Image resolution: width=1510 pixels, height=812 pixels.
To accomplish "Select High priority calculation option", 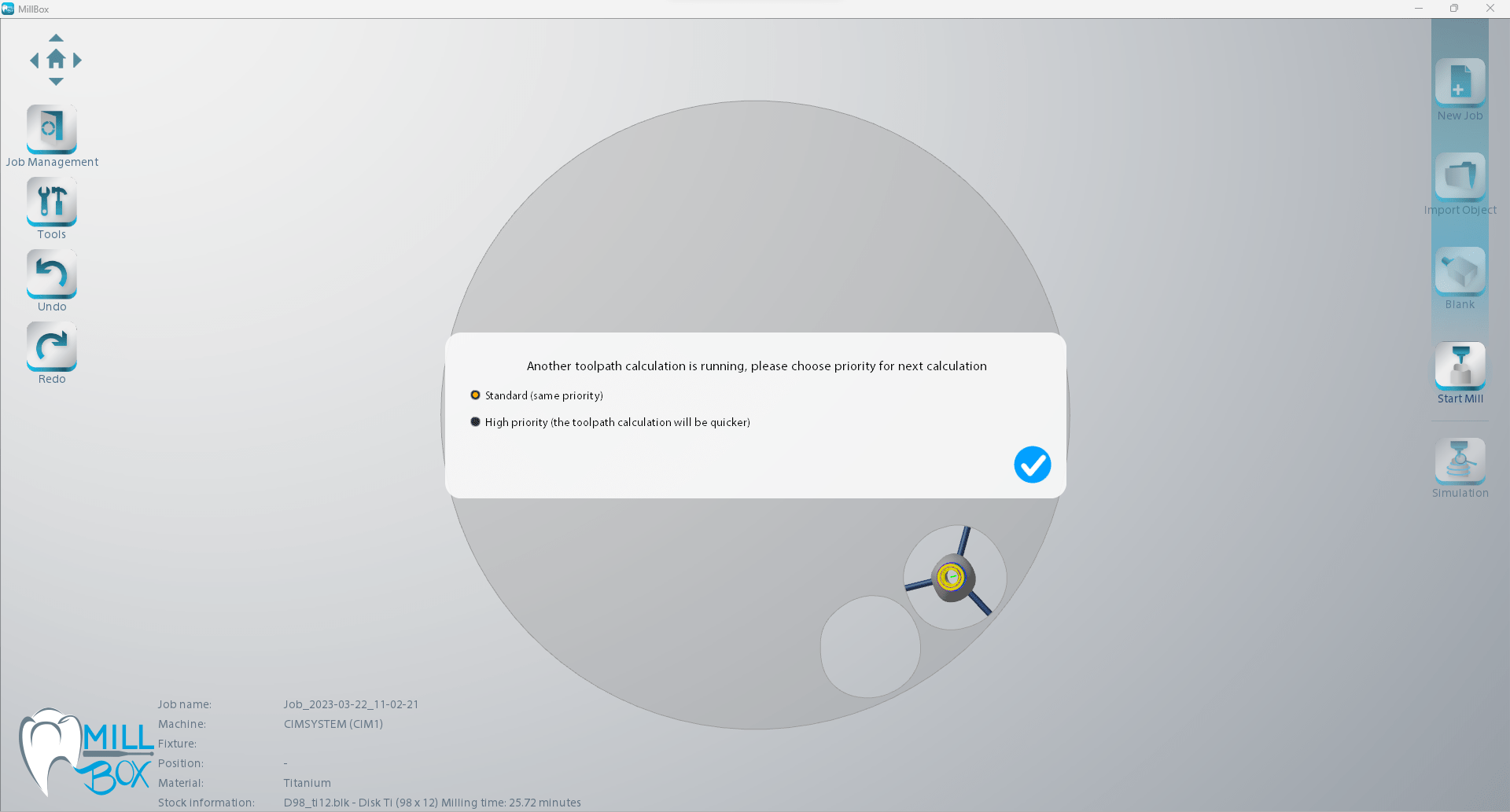I will point(475,422).
